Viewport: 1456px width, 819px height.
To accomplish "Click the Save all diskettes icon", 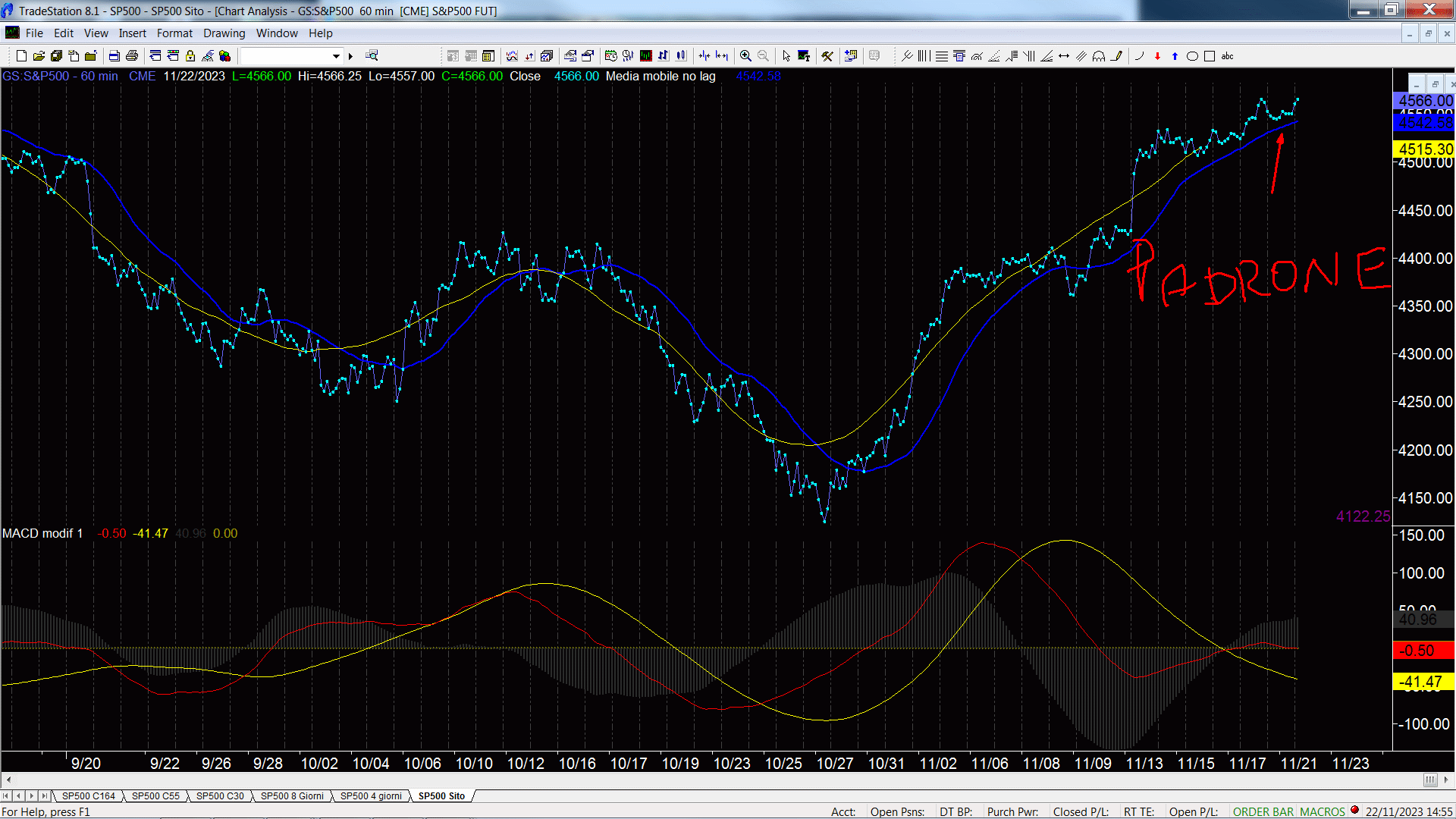I will 56,55.
